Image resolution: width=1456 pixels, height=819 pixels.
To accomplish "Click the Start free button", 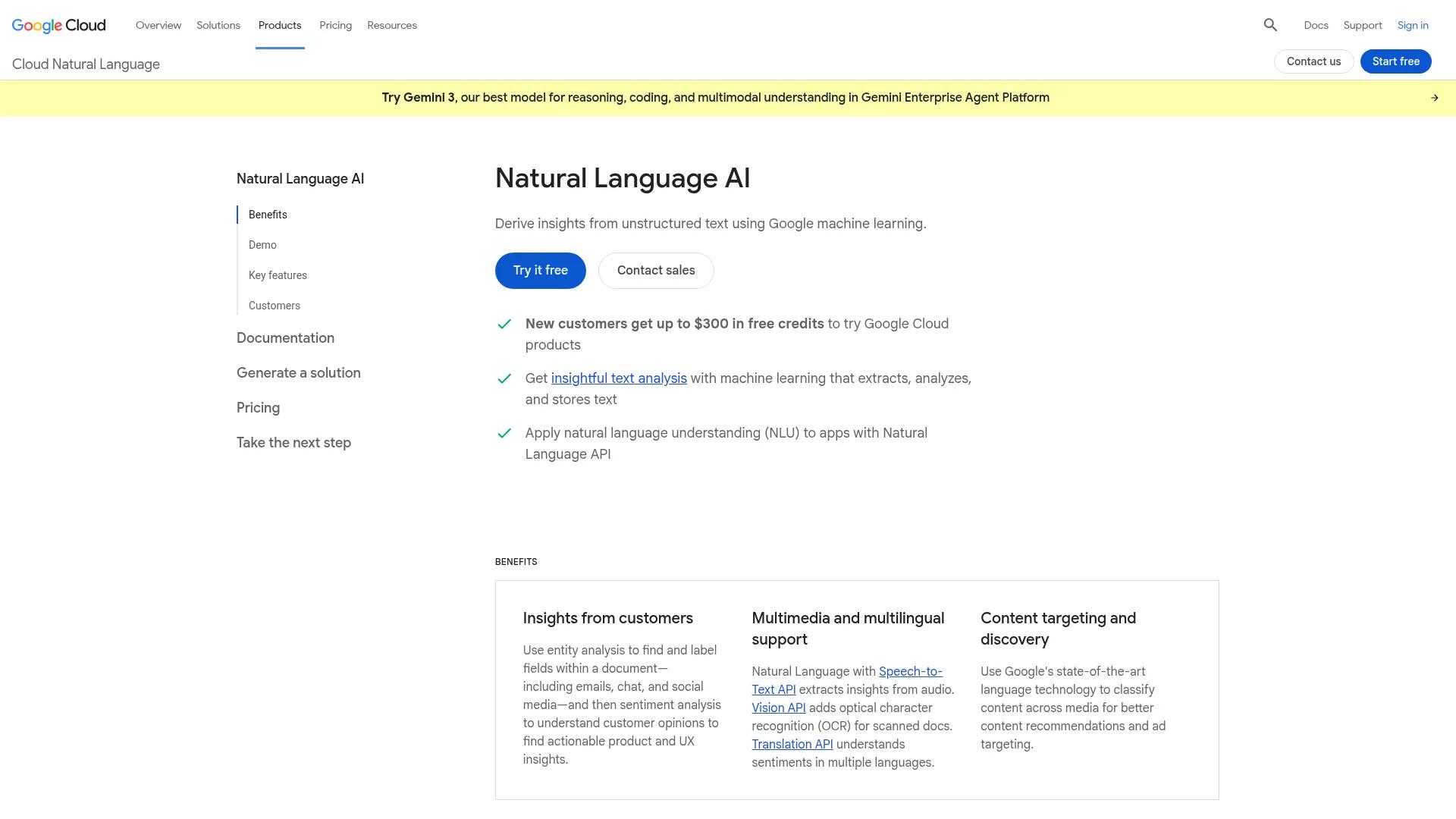I will (1395, 61).
